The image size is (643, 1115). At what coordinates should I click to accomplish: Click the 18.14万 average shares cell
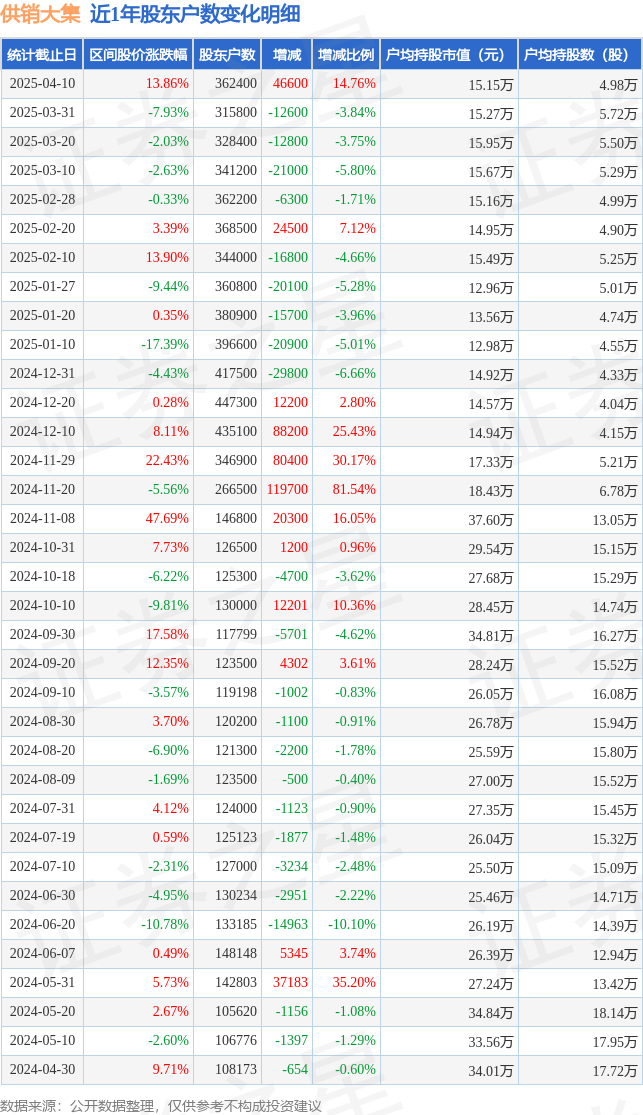pos(615,1013)
